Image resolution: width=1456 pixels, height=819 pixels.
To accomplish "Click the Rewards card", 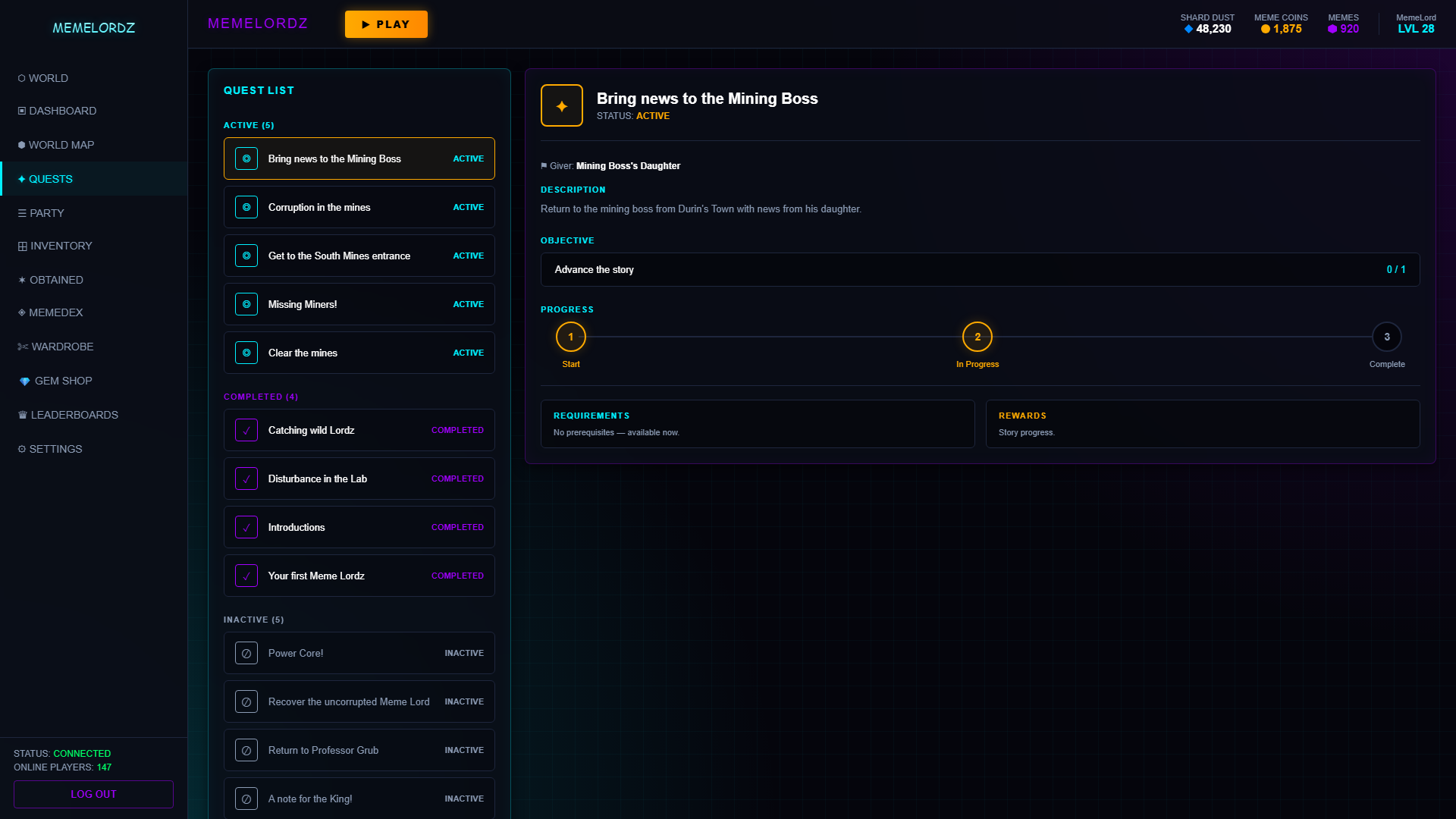I will (x=1203, y=424).
